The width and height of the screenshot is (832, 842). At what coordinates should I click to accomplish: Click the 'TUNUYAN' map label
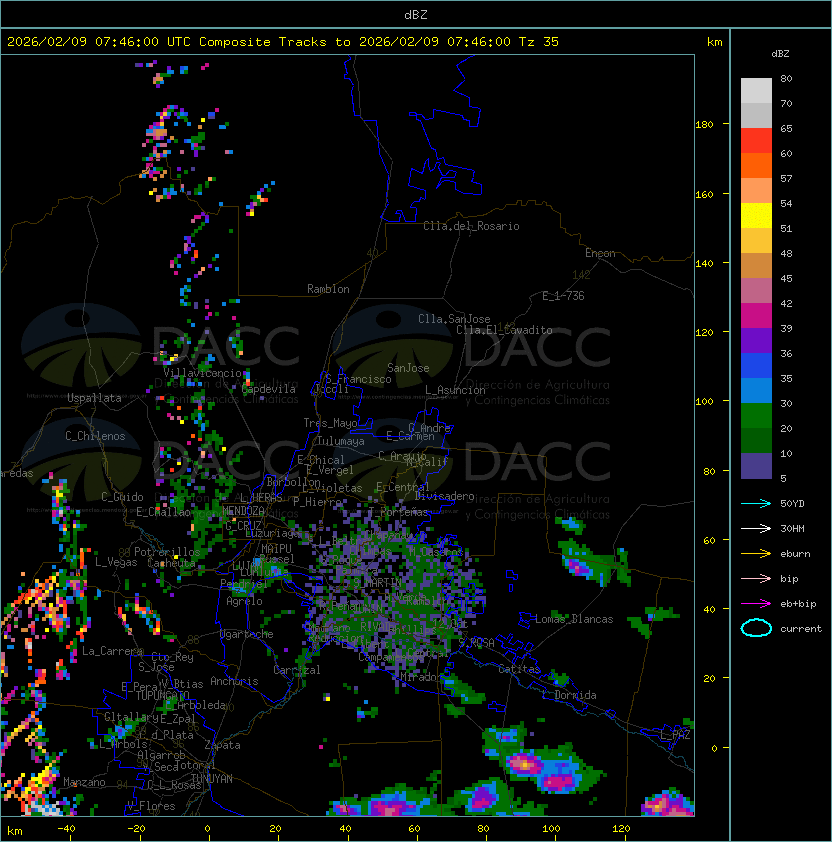pyautogui.click(x=212, y=779)
